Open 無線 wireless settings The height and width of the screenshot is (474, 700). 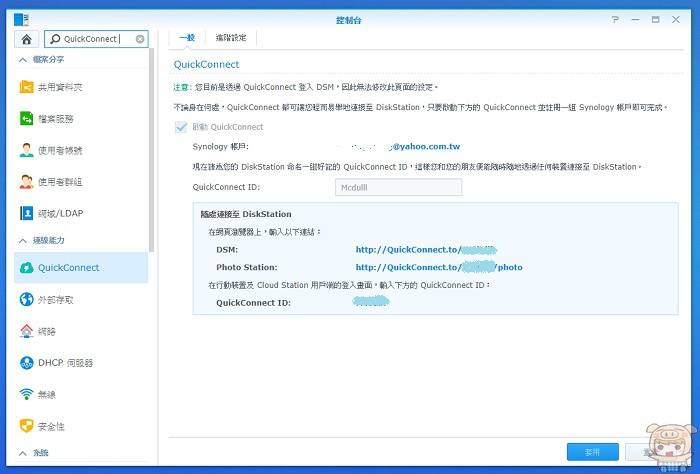[x=48, y=394]
